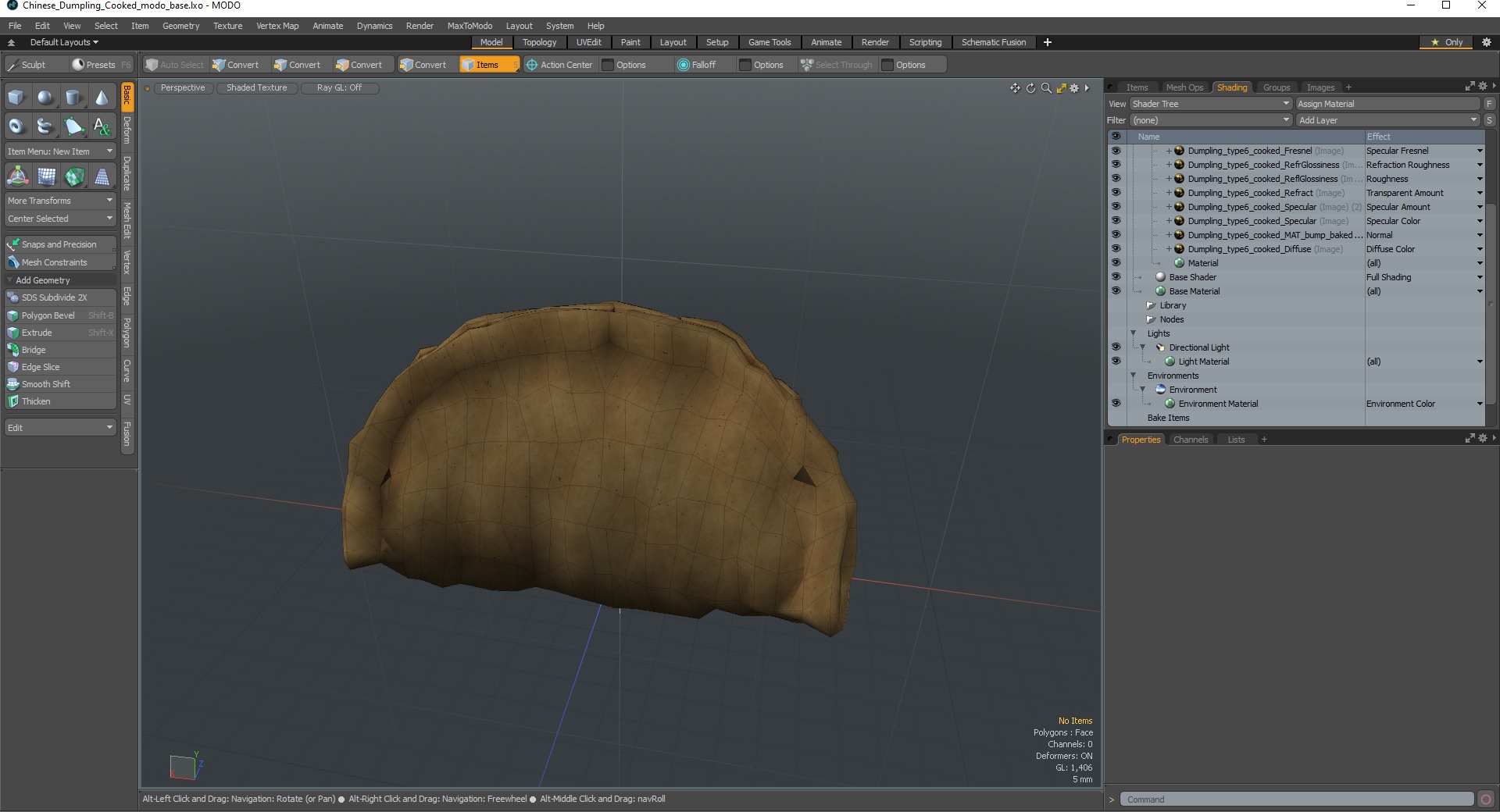The image size is (1500, 812).
Task: Click the Command input field
Action: [x=1297, y=800]
